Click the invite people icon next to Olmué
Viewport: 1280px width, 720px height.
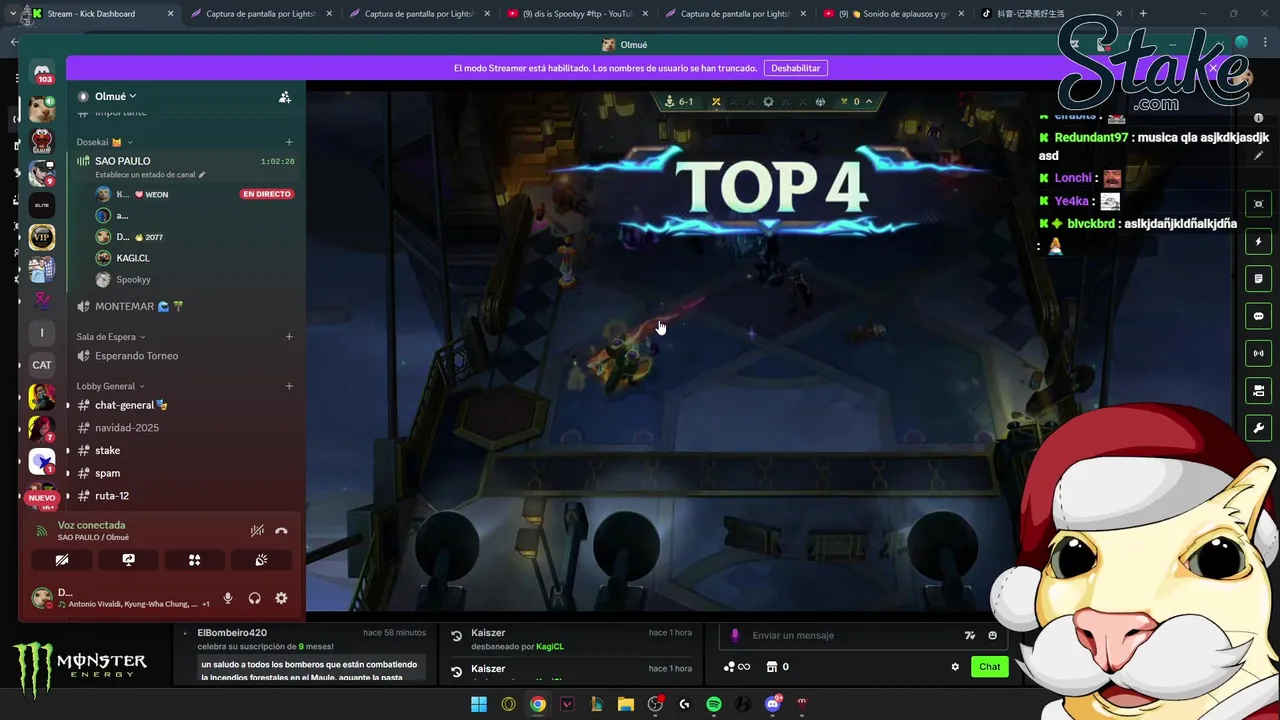pyautogui.click(x=285, y=97)
